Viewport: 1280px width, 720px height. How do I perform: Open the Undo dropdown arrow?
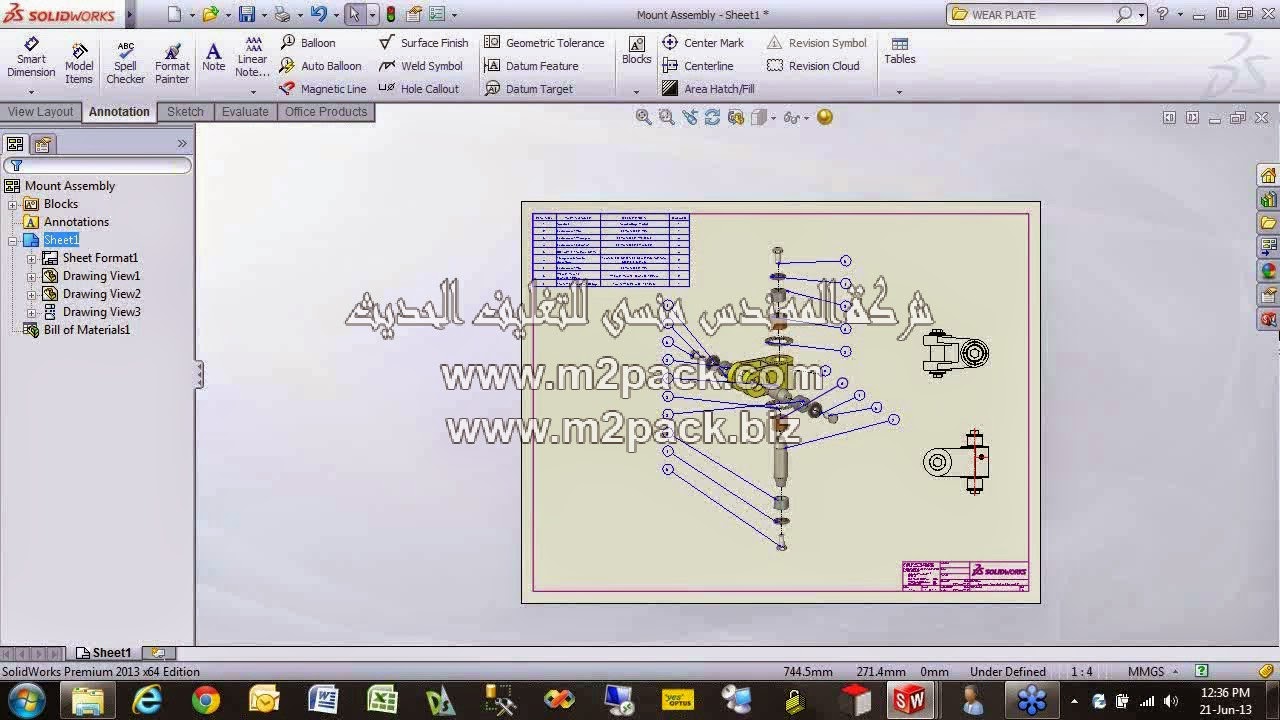pos(335,15)
